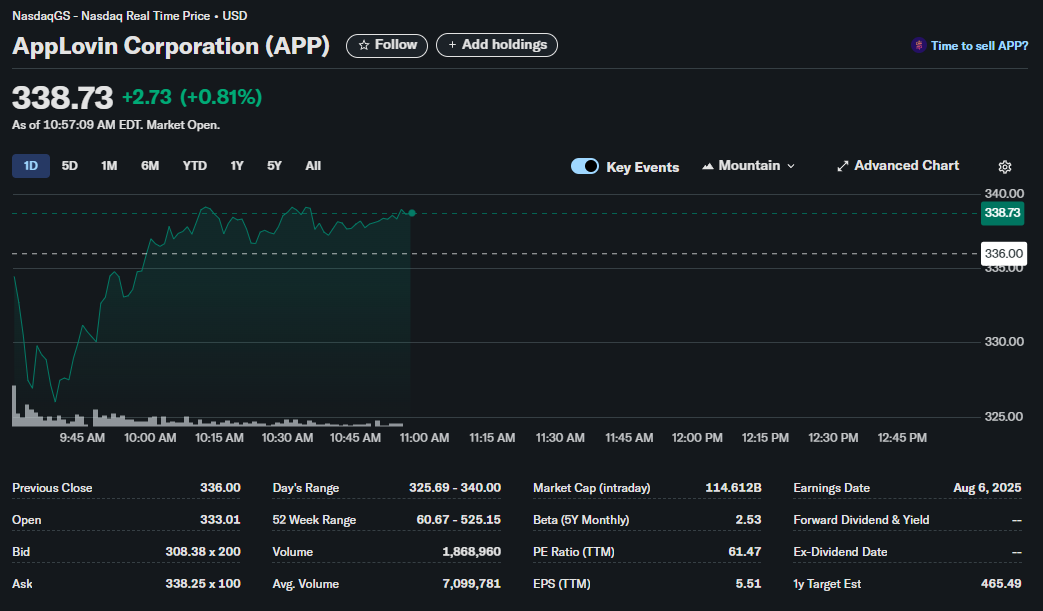Click the 336.00 previous close axis label
Image resolution: width=1043 pixels, height=611 pixels.
point(1004,253)
